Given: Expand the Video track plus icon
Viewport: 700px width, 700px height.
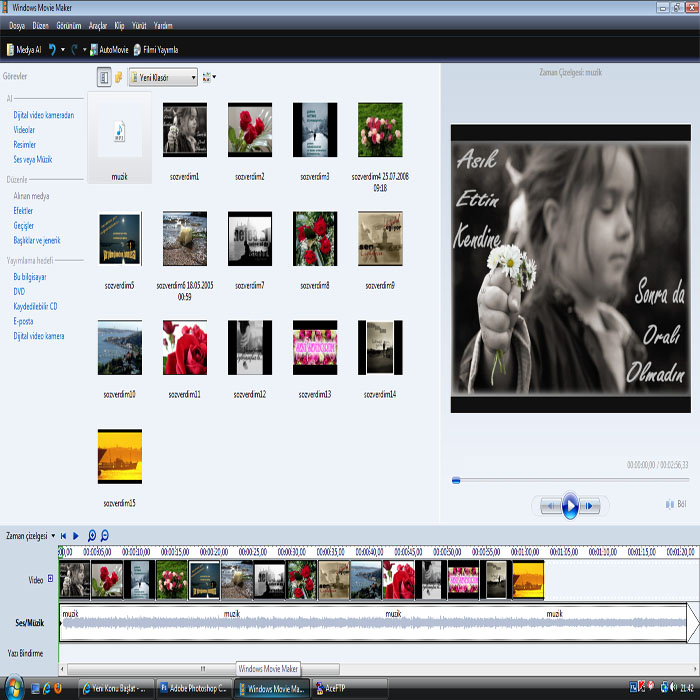Looking at the screenshot, I should point(50,579).
